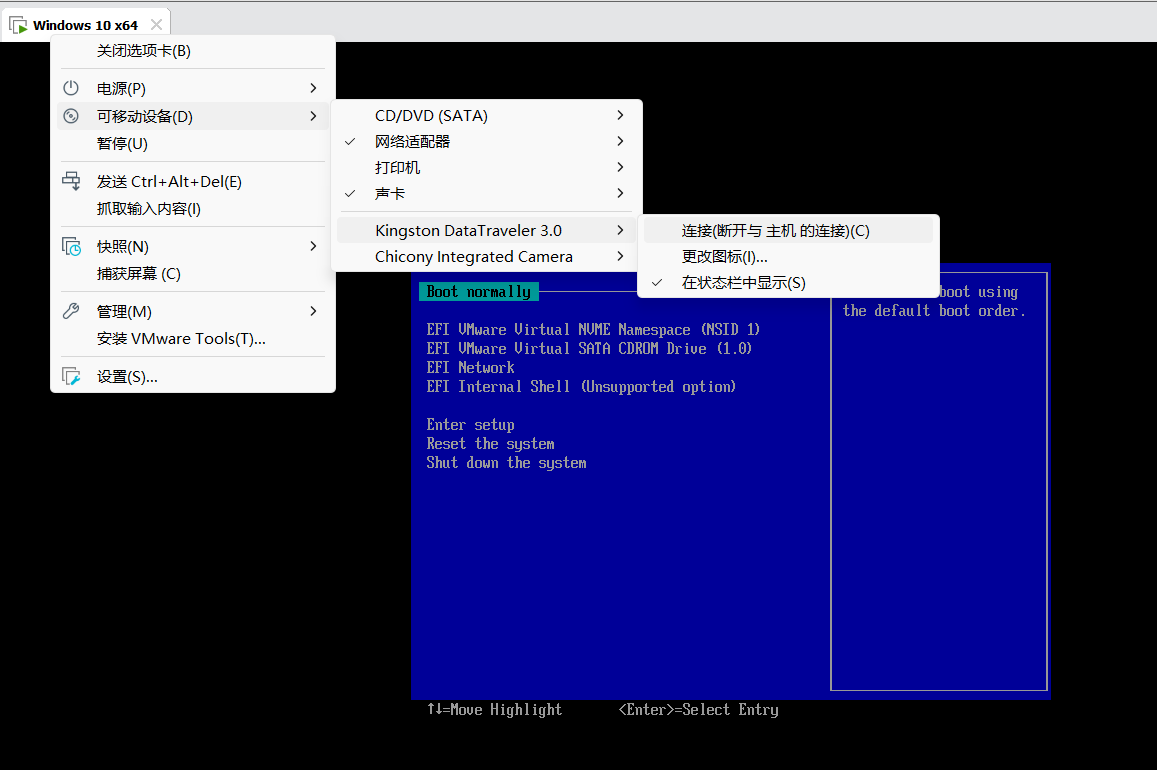Toggle the checked 声卡 entry
The image size is (1157, 770).
(x=487, y=193)
